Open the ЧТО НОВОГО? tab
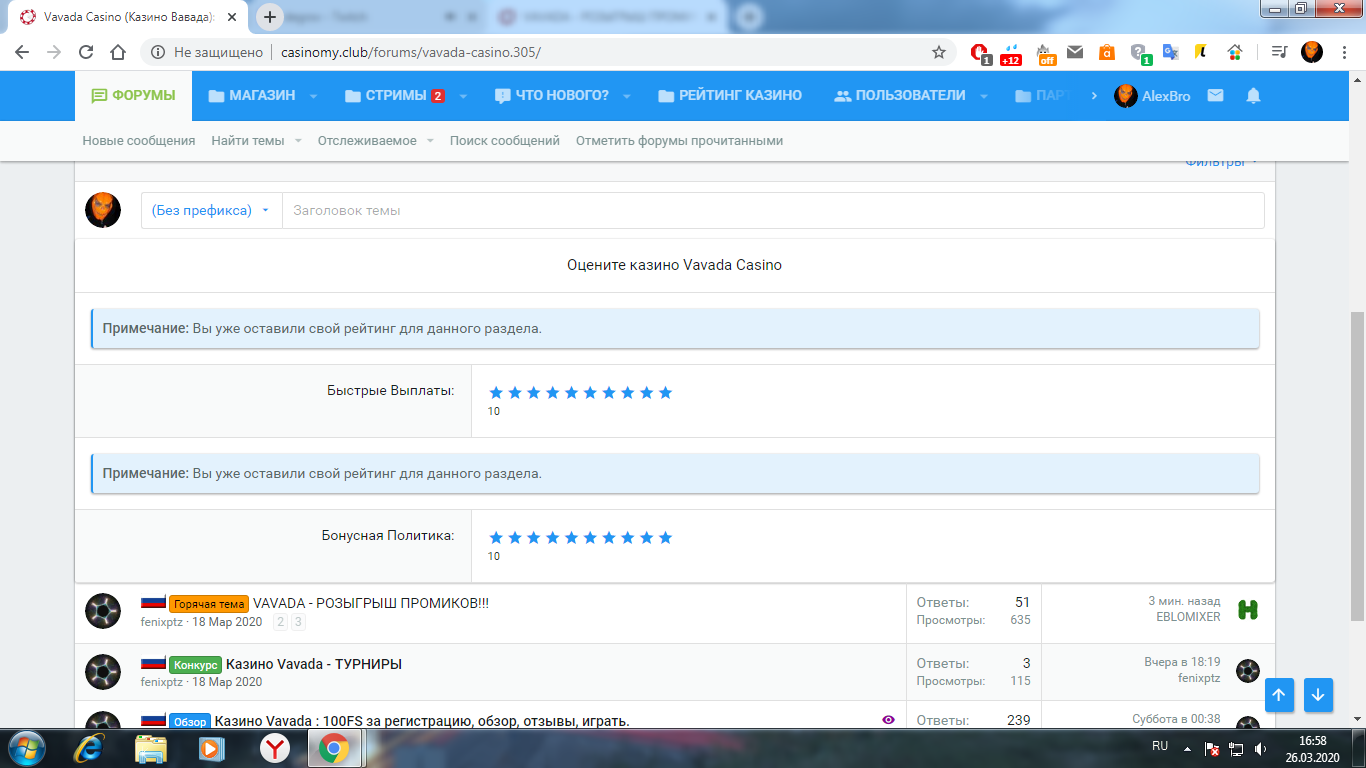 pyautogui.click(x=552, y=96)
